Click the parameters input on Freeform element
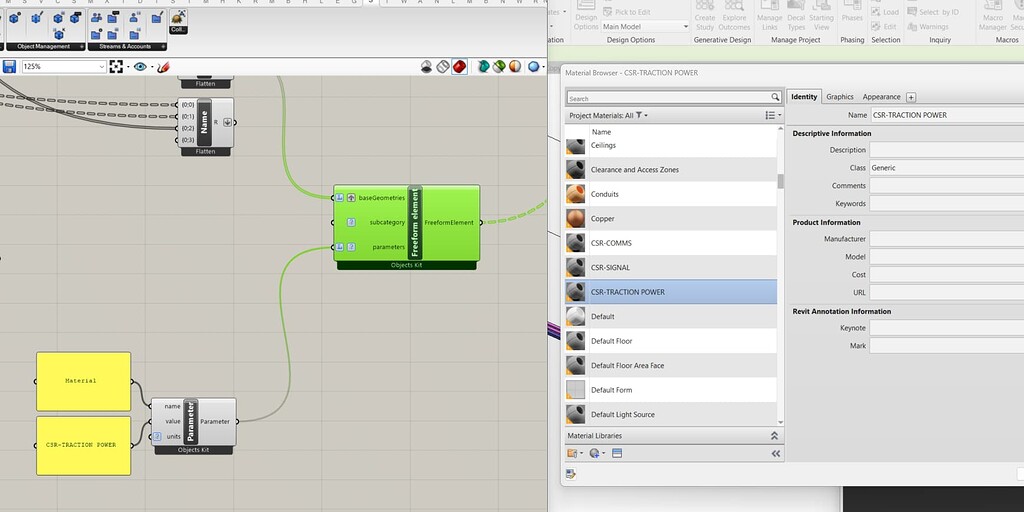The width and height of the screenshot is (1024, 512). click(389, 247)
